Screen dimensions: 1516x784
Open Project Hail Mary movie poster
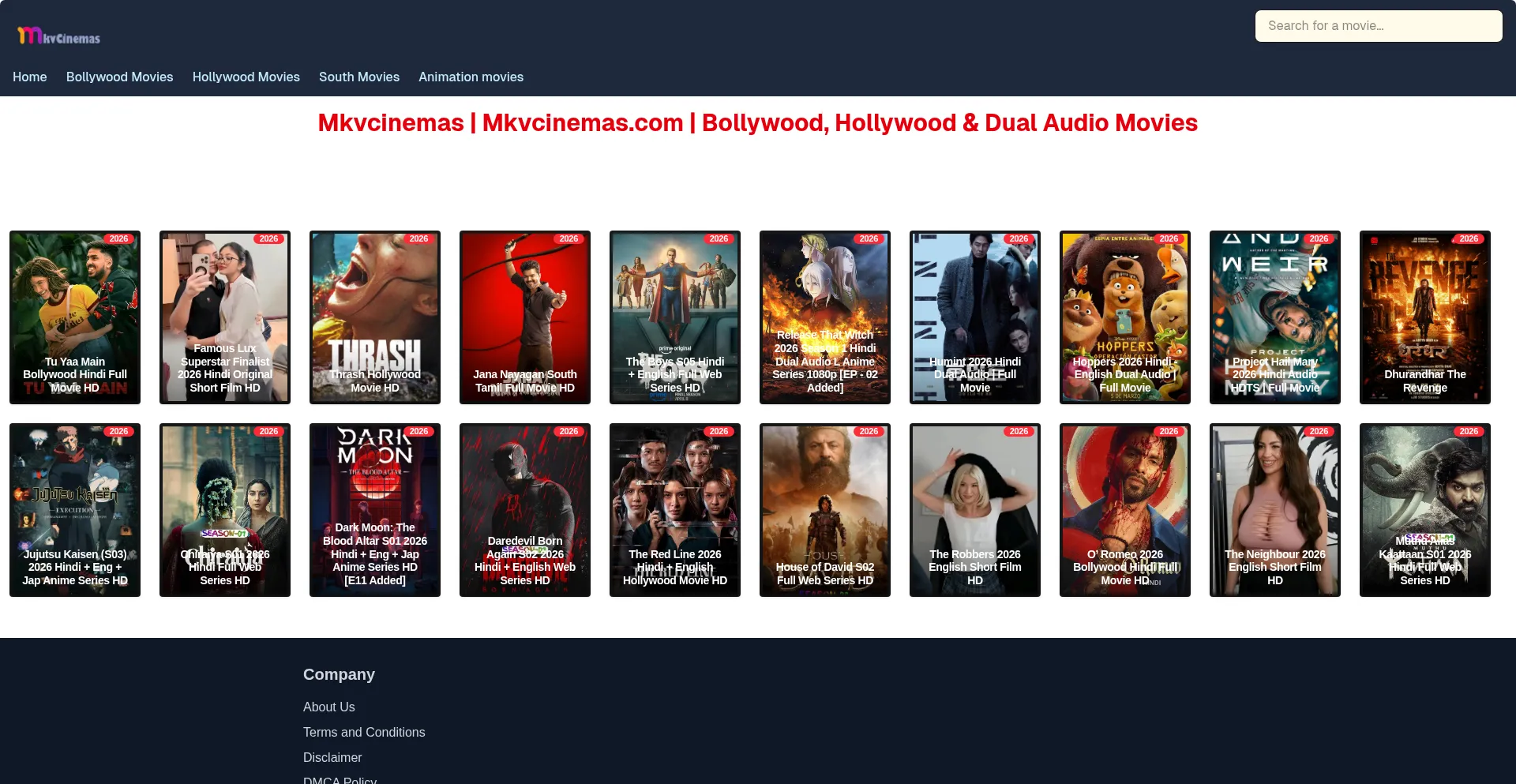coord(1275,317)
